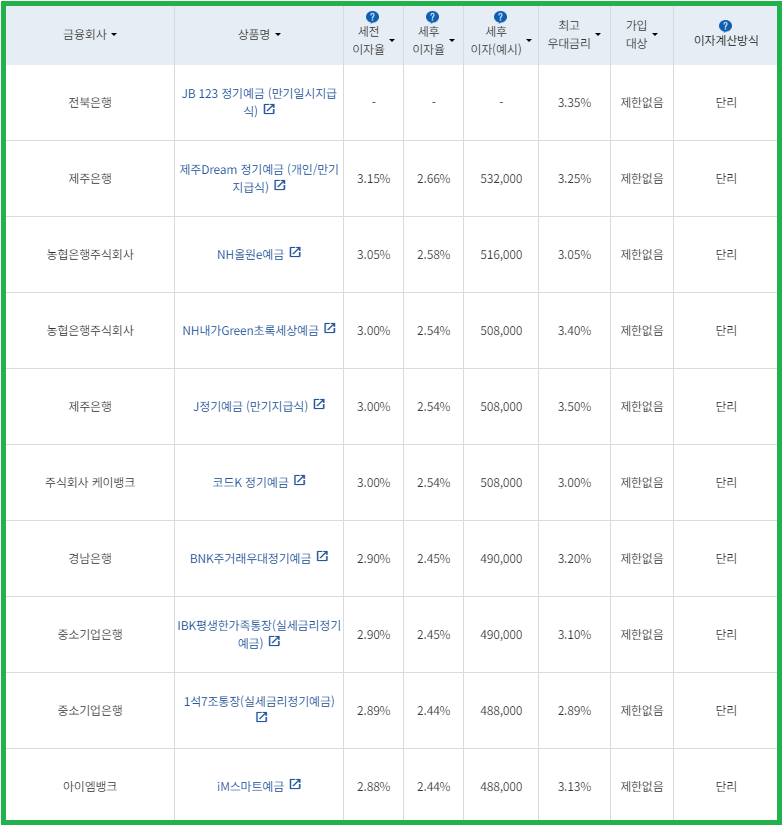Open external link icon for BNK주거래우대정기예금

pos(323,556)
